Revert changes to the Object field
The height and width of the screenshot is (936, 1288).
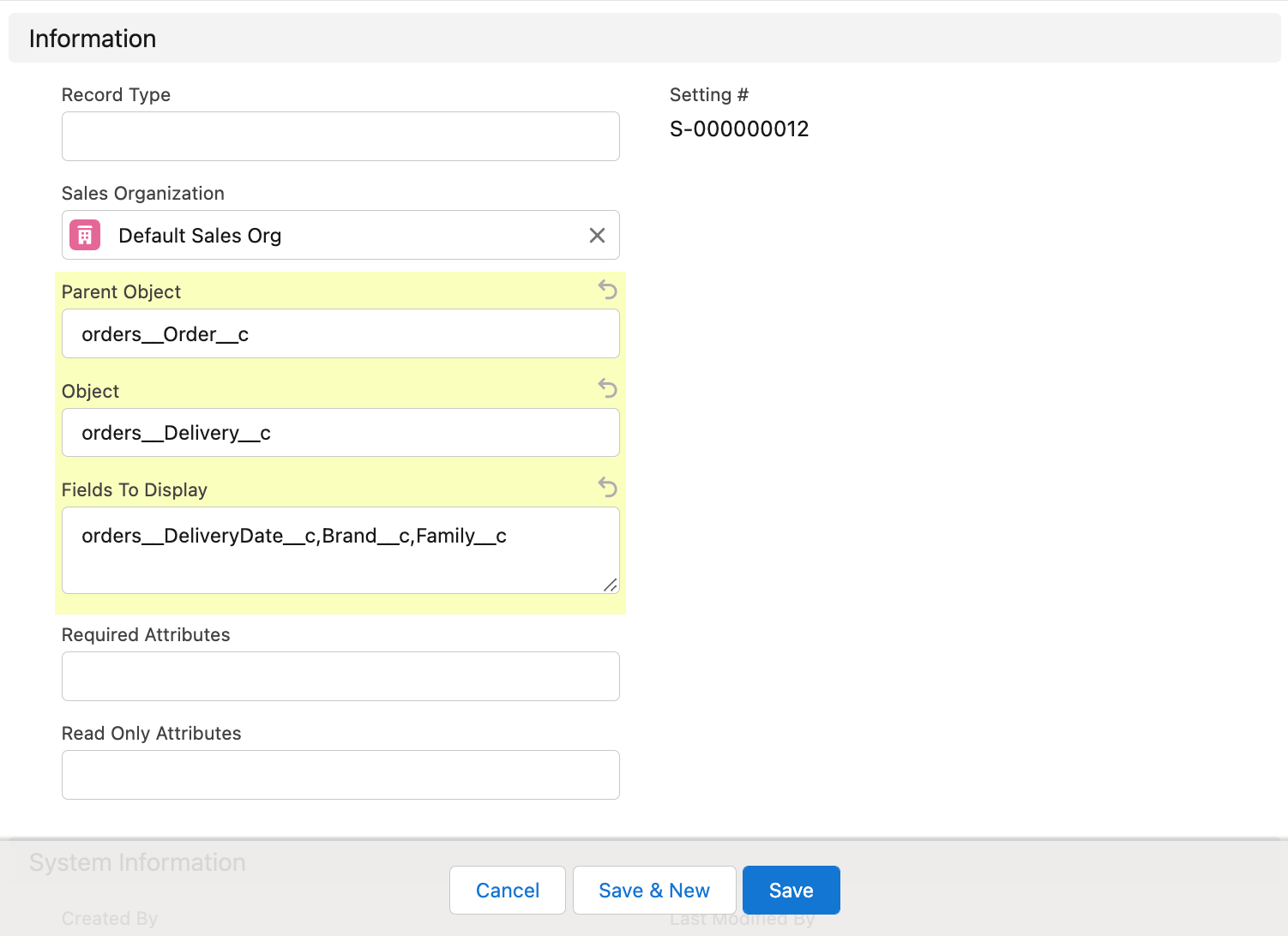tap(607, 389)
